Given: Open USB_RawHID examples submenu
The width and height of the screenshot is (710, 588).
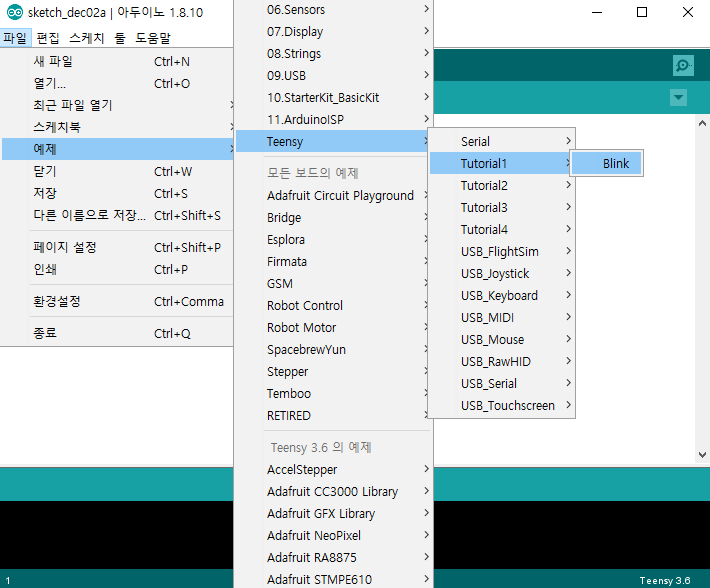Looking at the screenshot, I should pos(502,361).
